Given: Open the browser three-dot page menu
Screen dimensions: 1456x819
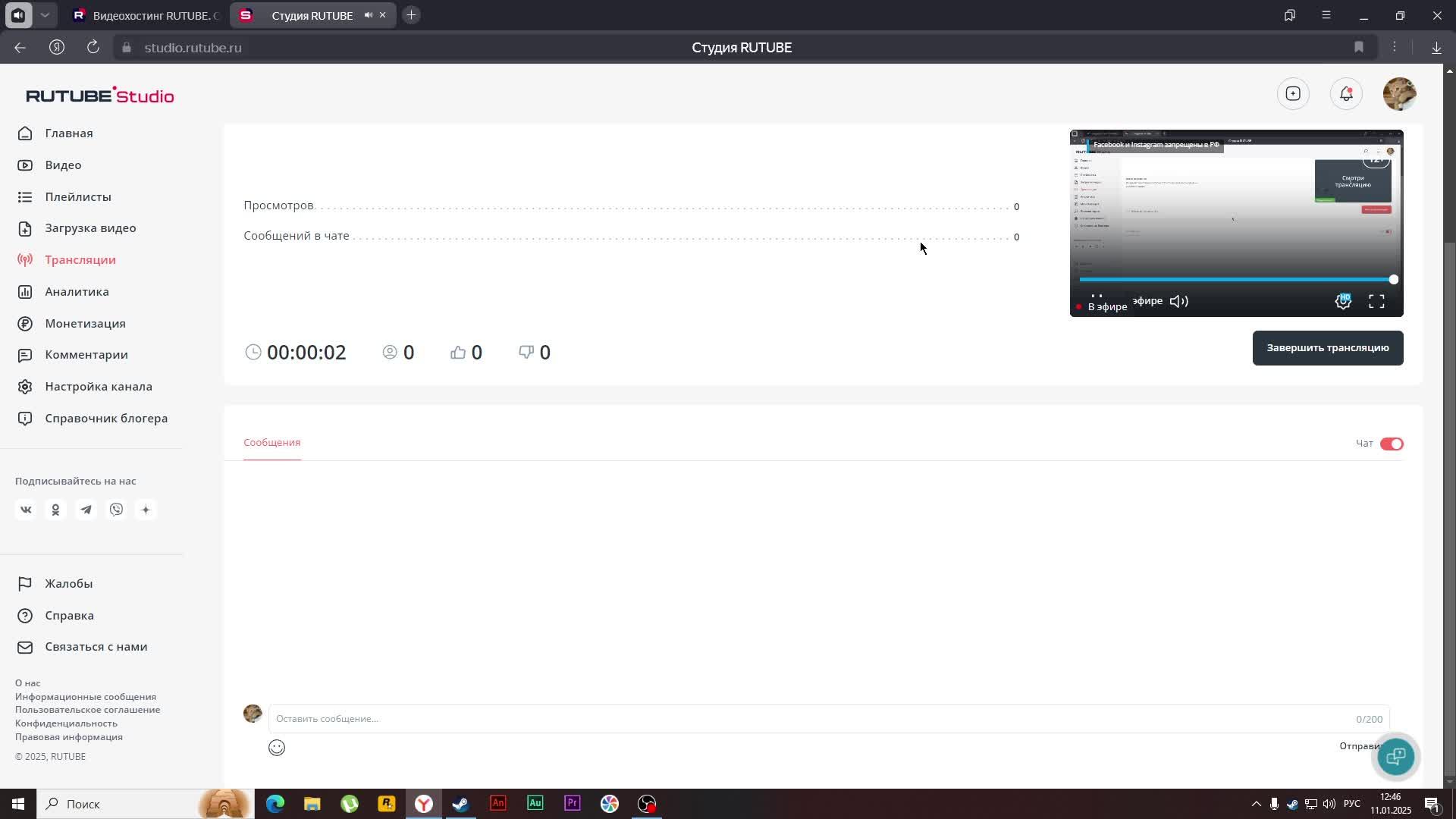Looking at the screenshot, I should 1394,48.
